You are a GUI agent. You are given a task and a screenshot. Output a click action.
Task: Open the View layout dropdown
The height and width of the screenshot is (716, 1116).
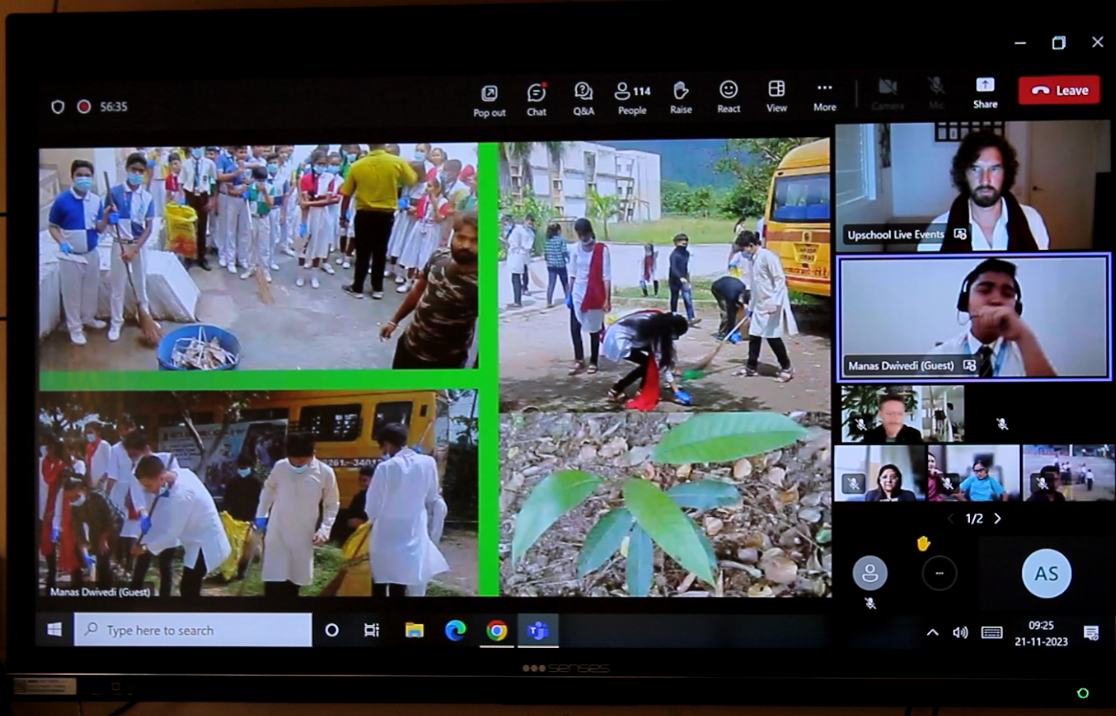[777, 97]
